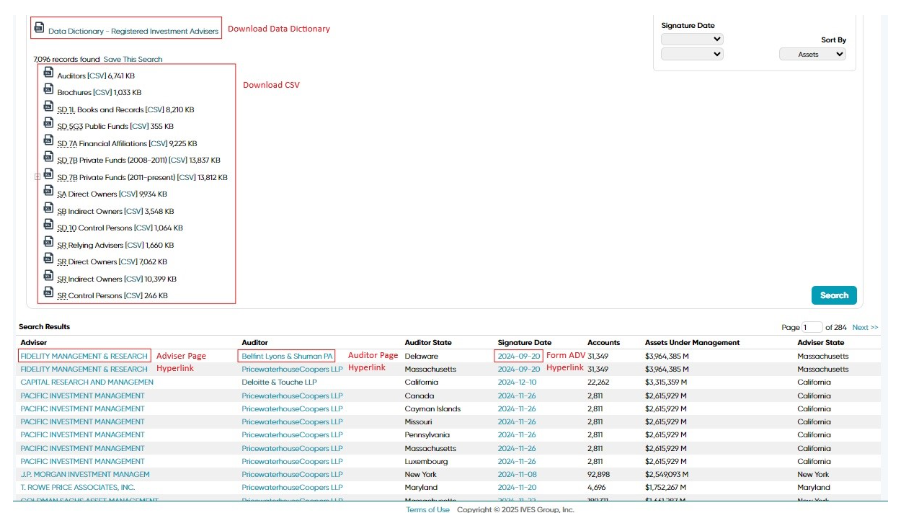Click the page number input field

812,327
